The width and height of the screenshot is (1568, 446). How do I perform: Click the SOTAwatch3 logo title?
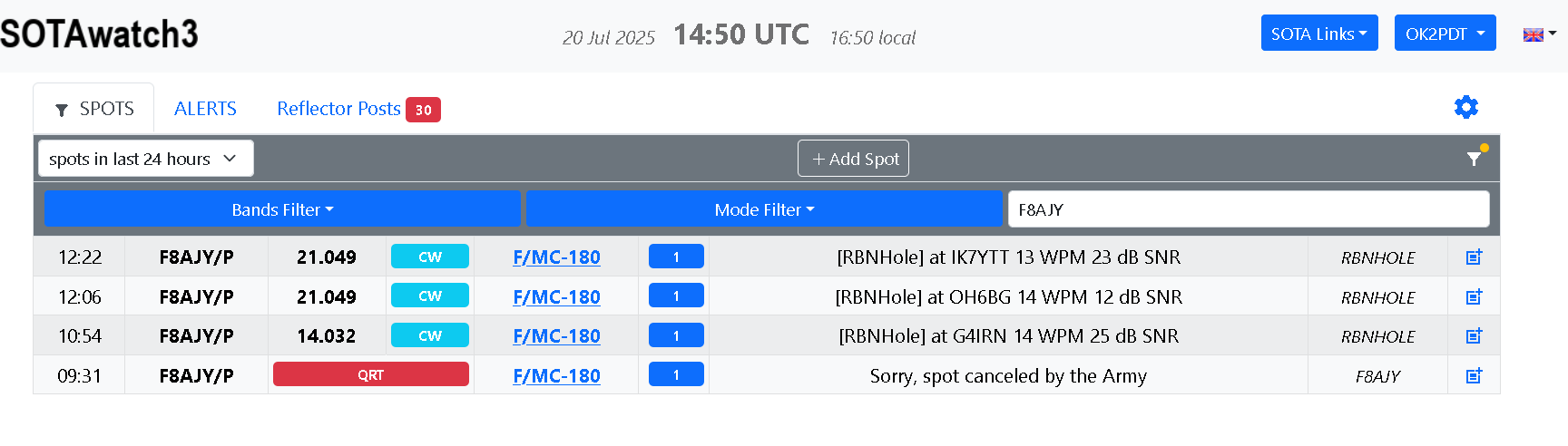(x=99, y=34)
